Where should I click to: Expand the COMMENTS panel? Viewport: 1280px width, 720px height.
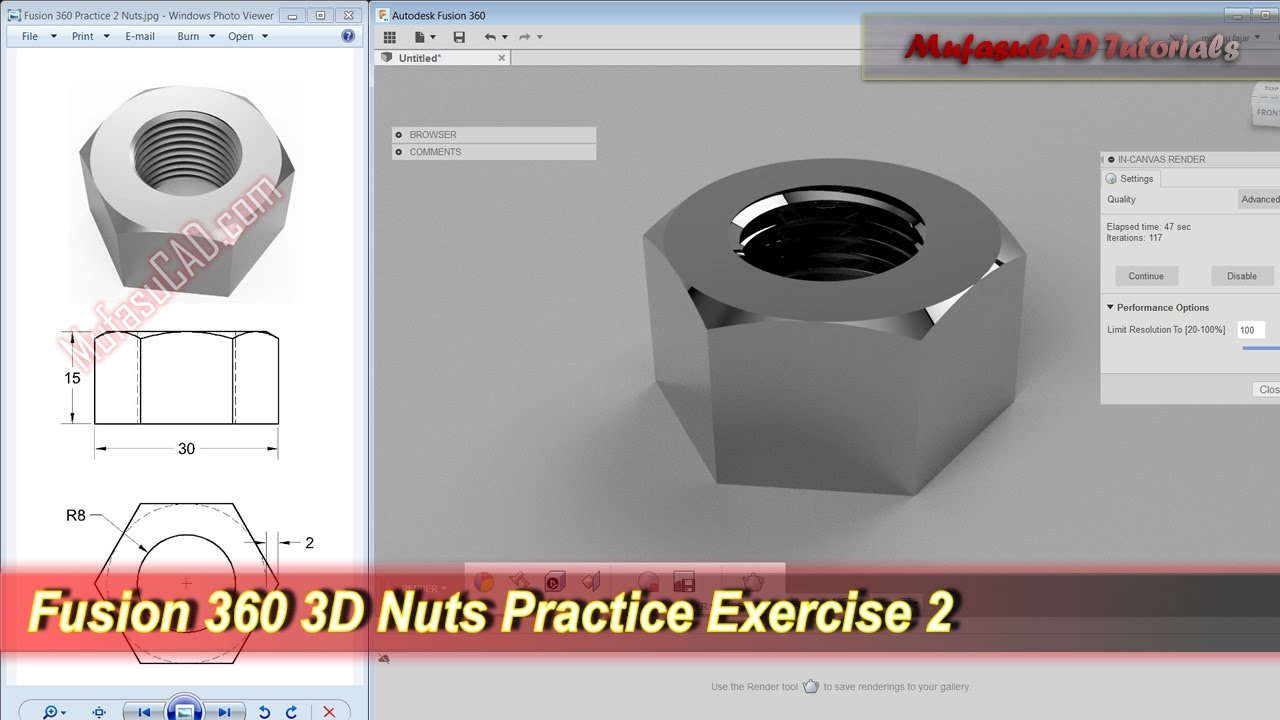pyautogui.click(x=399, y=152)
